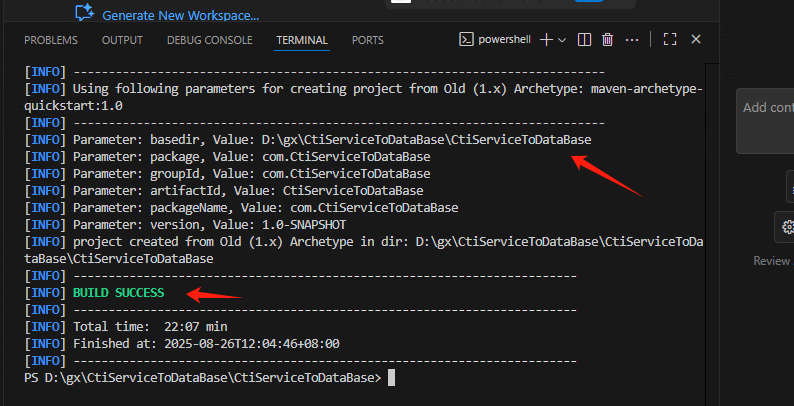Select the TERMINAL tab
Viewport: 794px width, 406px height.
302,40
